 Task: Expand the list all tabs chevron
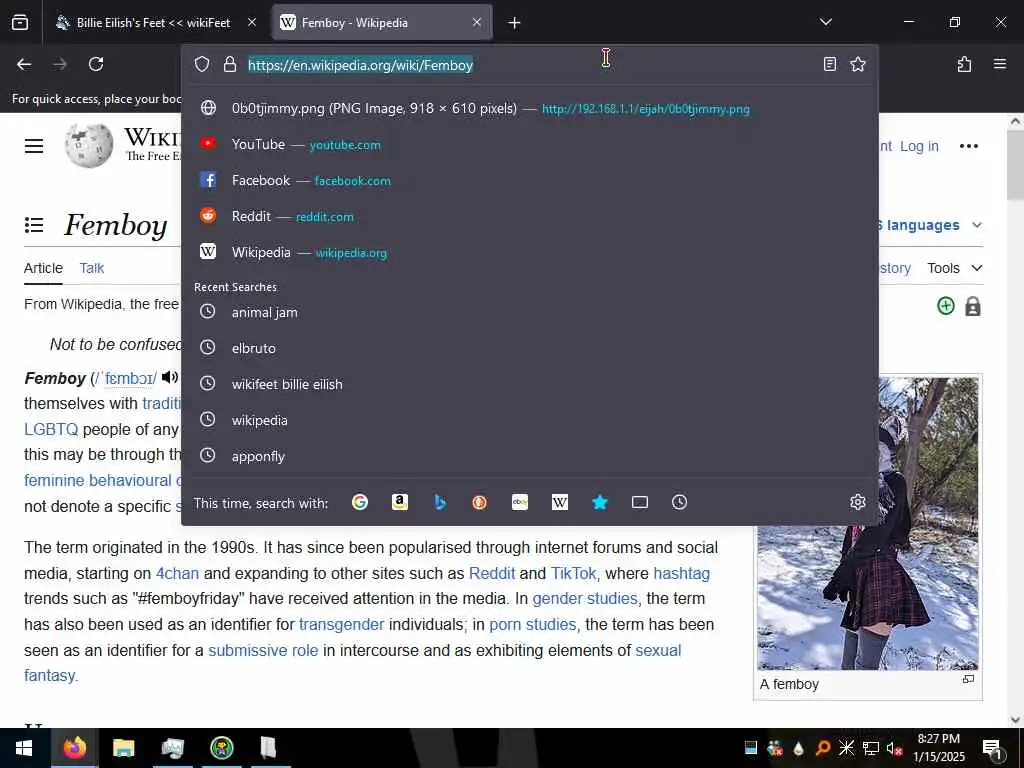click(825, 22)
